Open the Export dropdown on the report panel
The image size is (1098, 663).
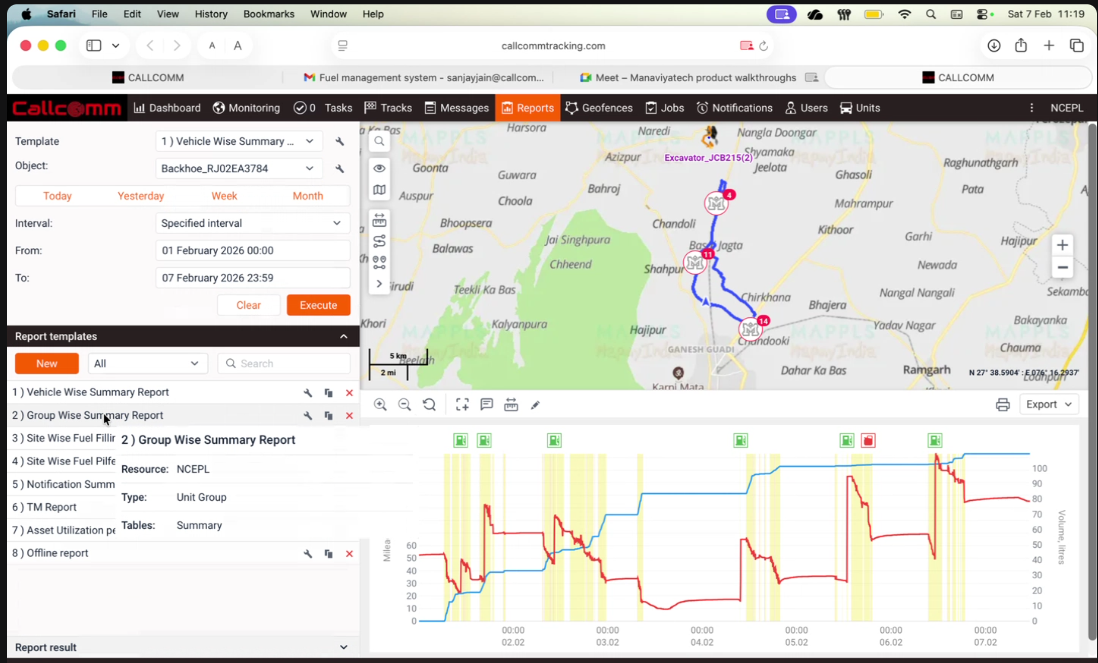pyautogui.click(x=1048, y=404)
